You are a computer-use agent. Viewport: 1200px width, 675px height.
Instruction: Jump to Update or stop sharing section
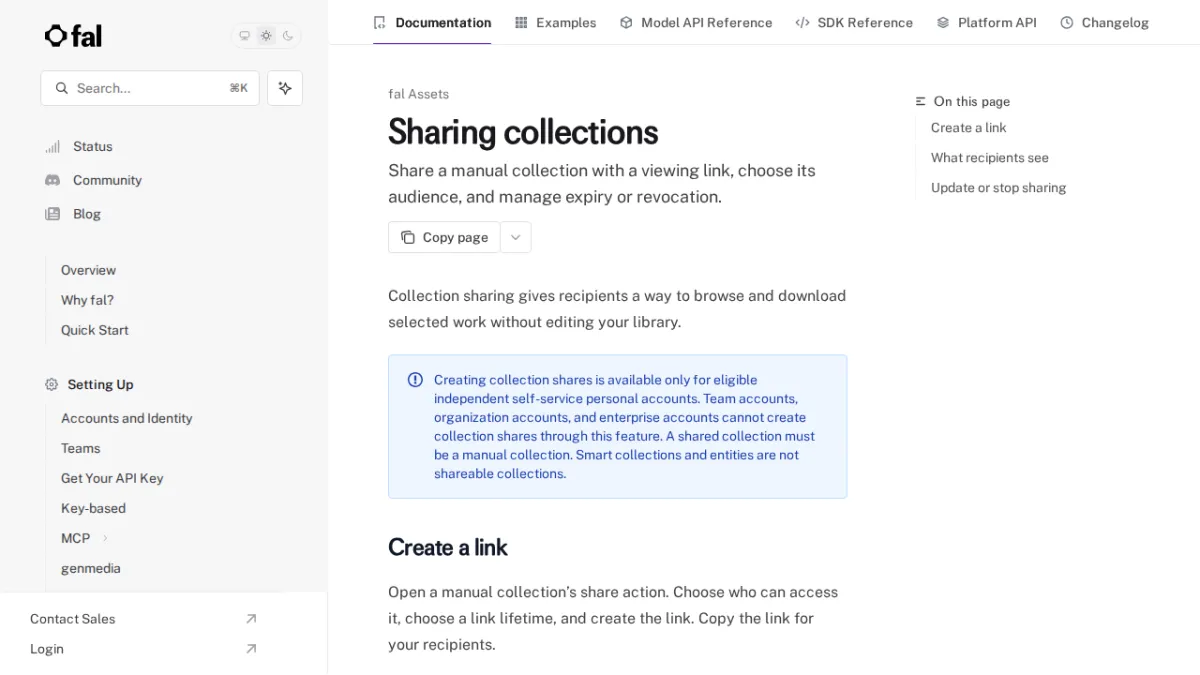pos(998,188)
